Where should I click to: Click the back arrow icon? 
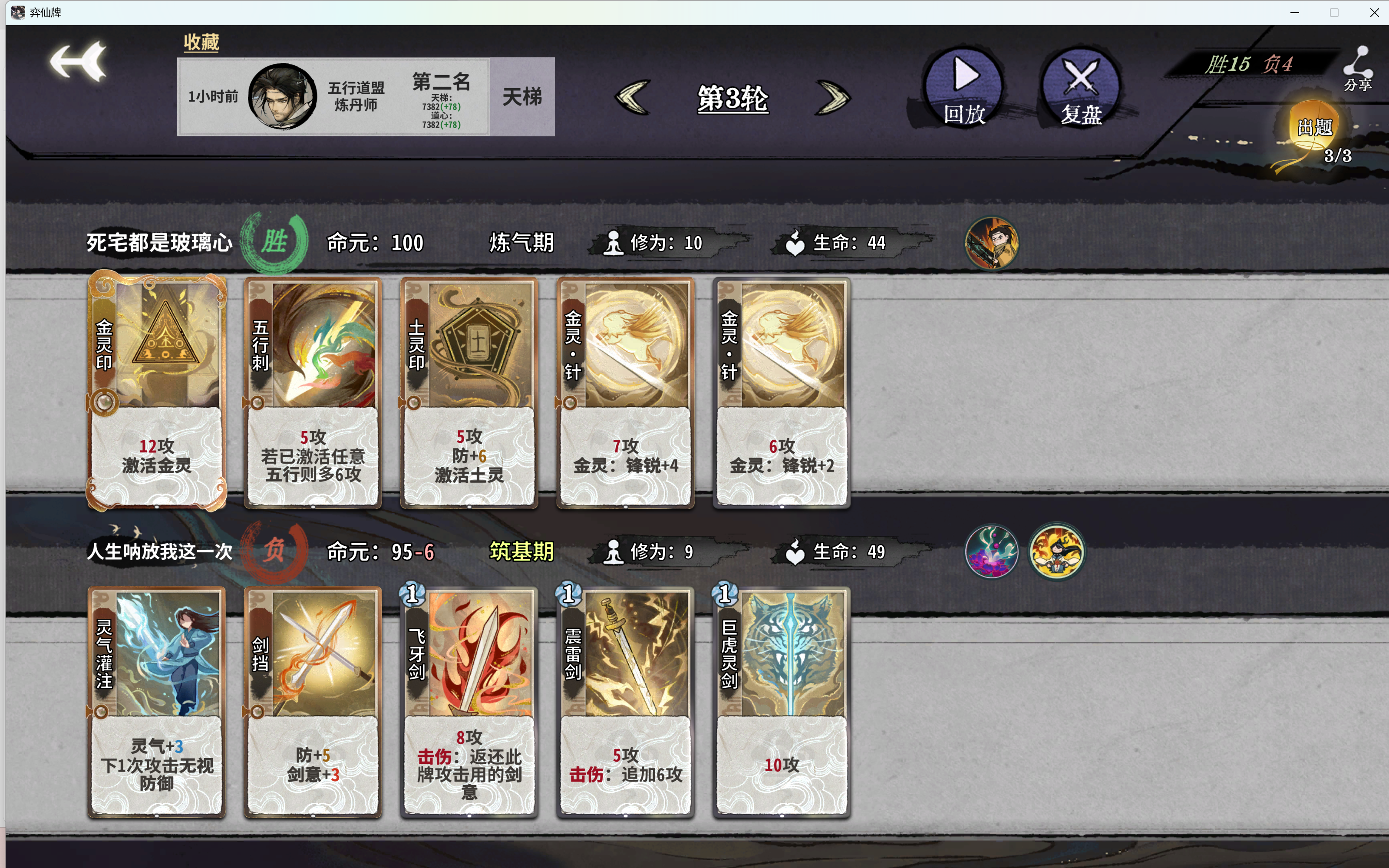78,61
